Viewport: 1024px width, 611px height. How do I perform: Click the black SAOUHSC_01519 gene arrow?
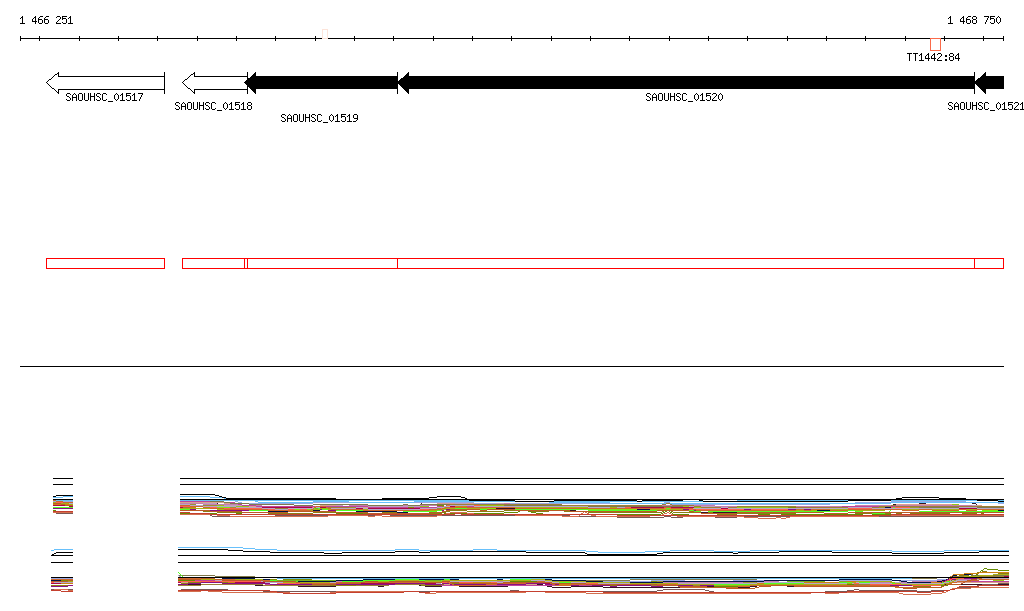[x=321, y=83]
